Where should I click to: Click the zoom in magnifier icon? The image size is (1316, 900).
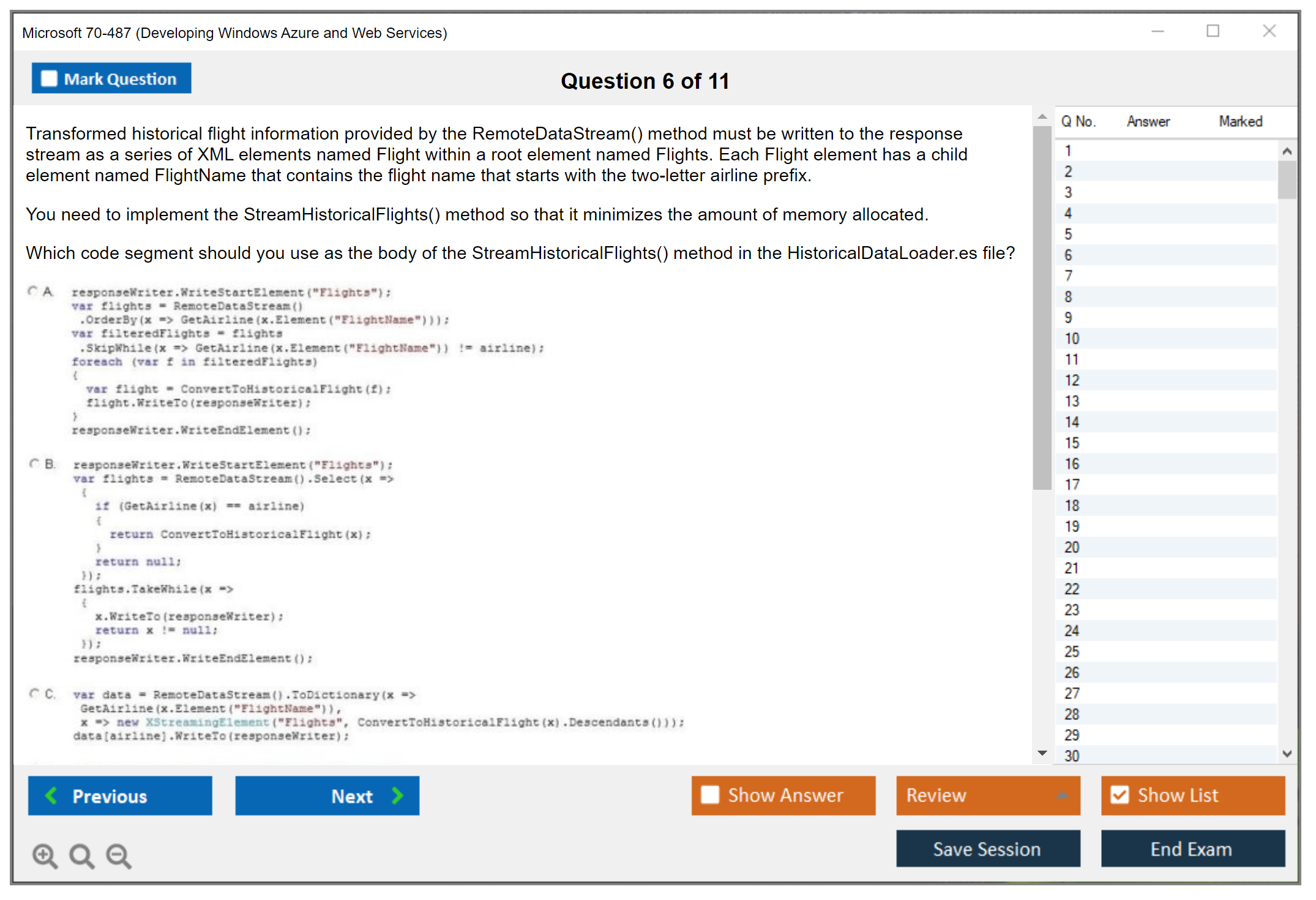pyautogui.click(x=45, y=855)
